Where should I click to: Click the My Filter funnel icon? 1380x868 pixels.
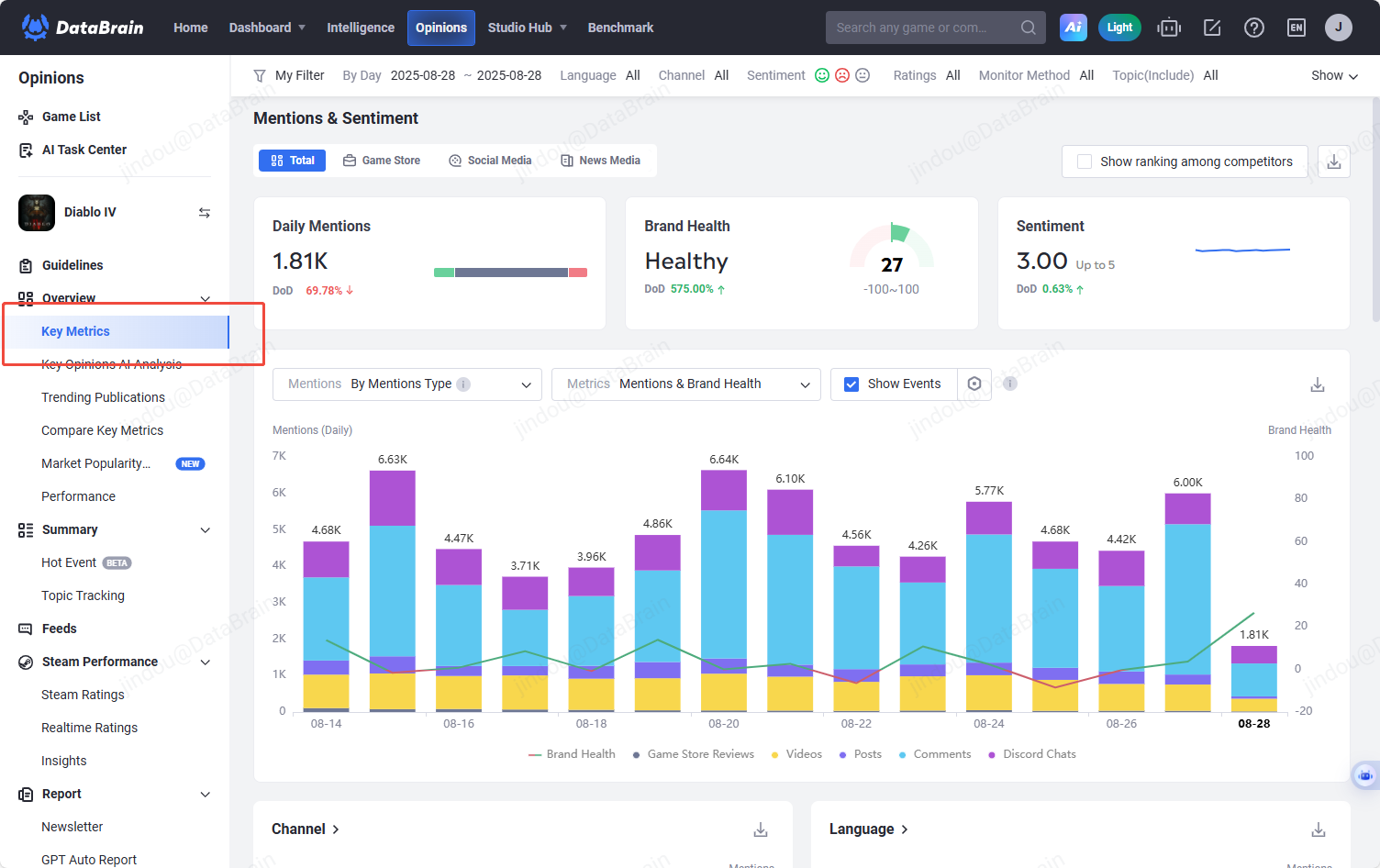click(260, 75)
